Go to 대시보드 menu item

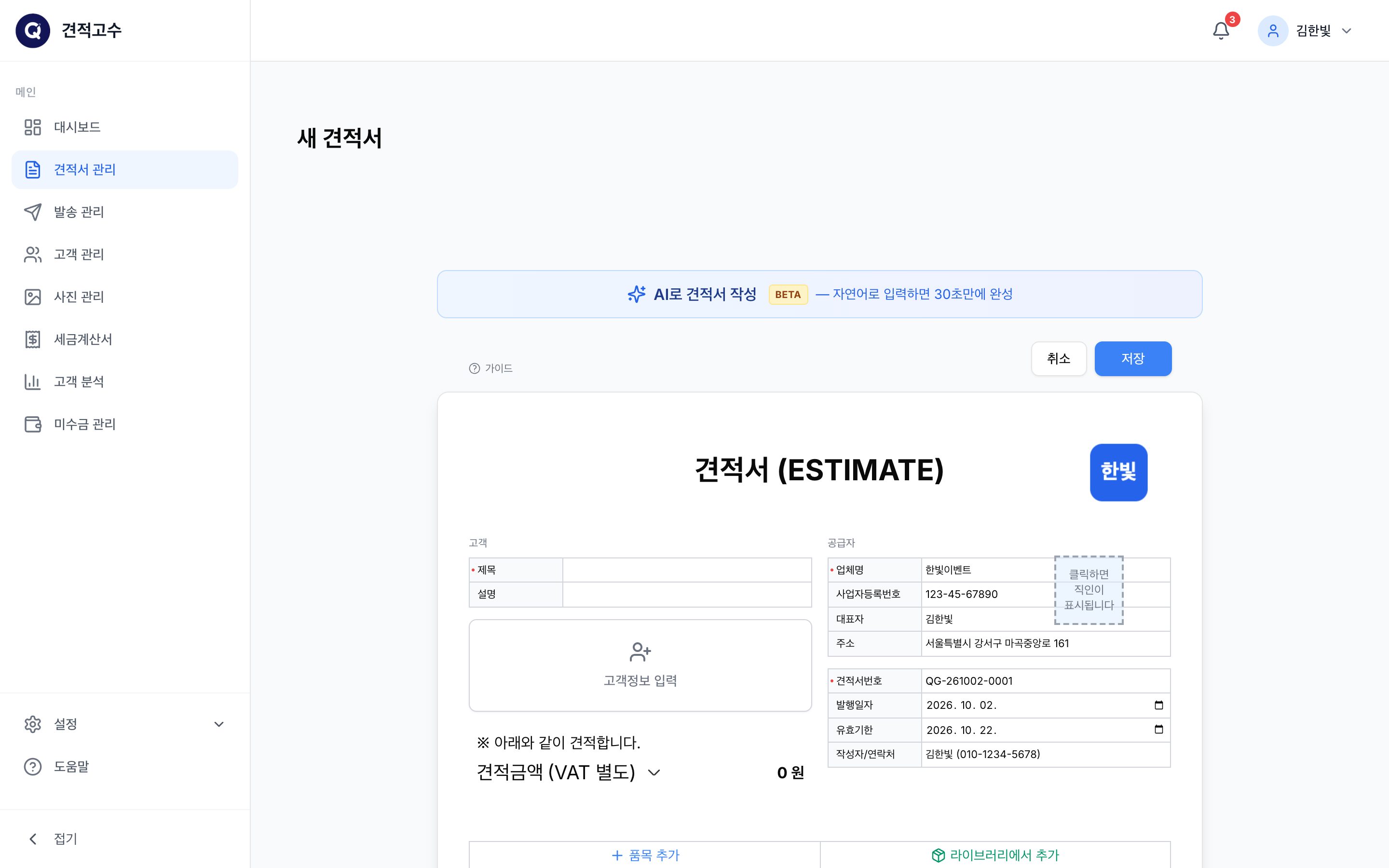(x=124, y=127)
